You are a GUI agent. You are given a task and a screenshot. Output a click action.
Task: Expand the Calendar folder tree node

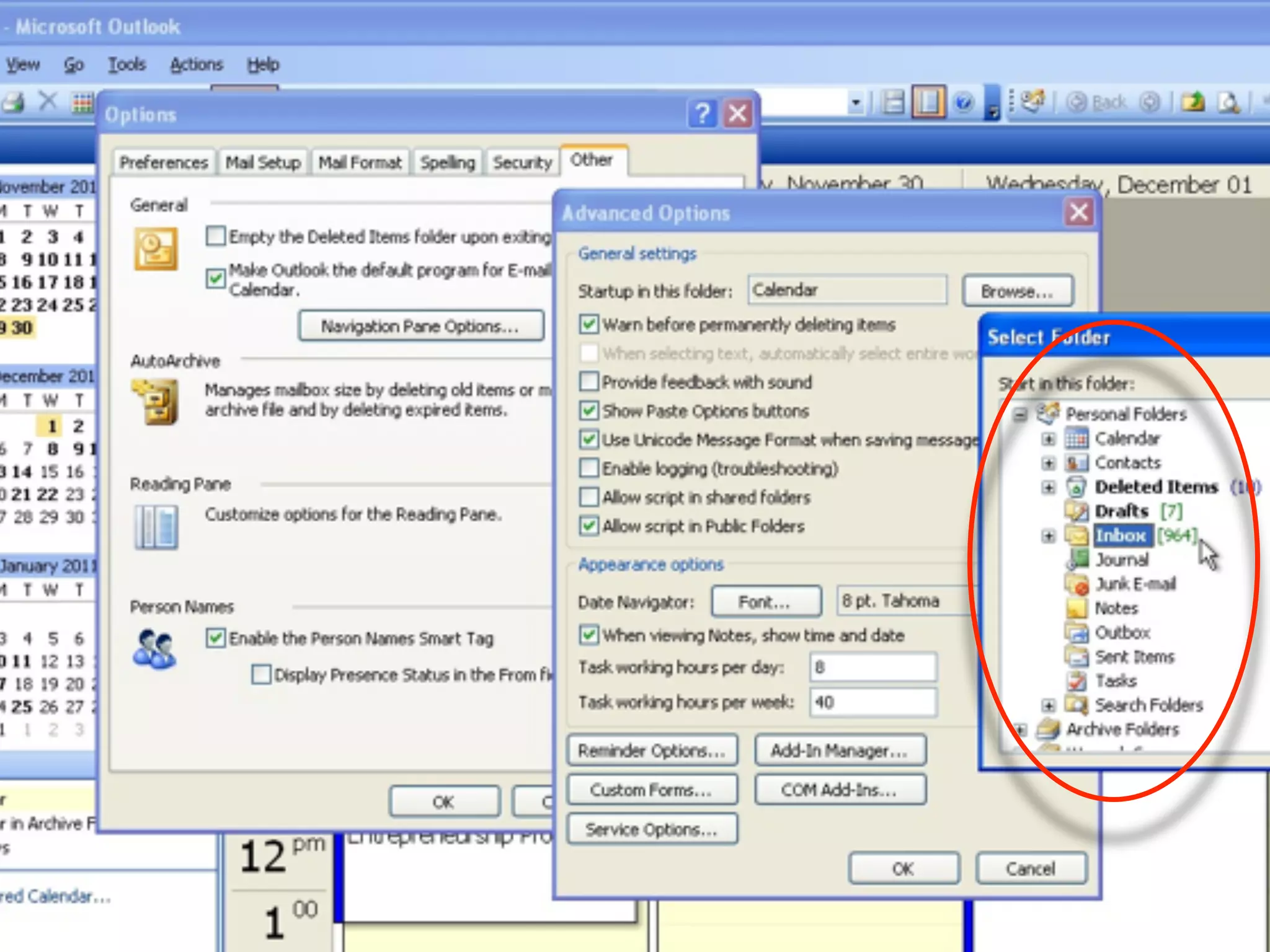pyautogui.click(x=1048, y=439)
